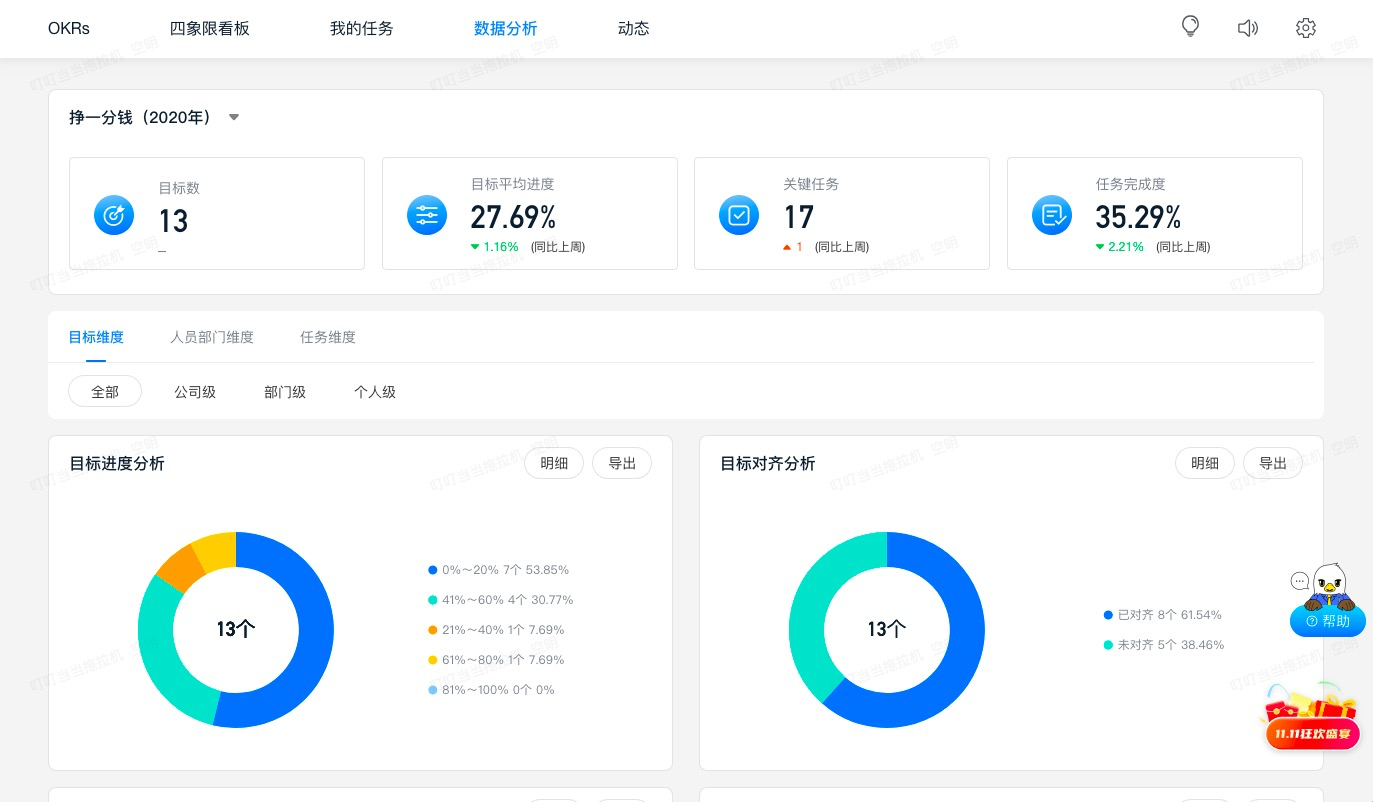Switch to the 任务维度 tab
This screenshot has width=1373, height=802.
pyautogui.click(x=328, y=337)
